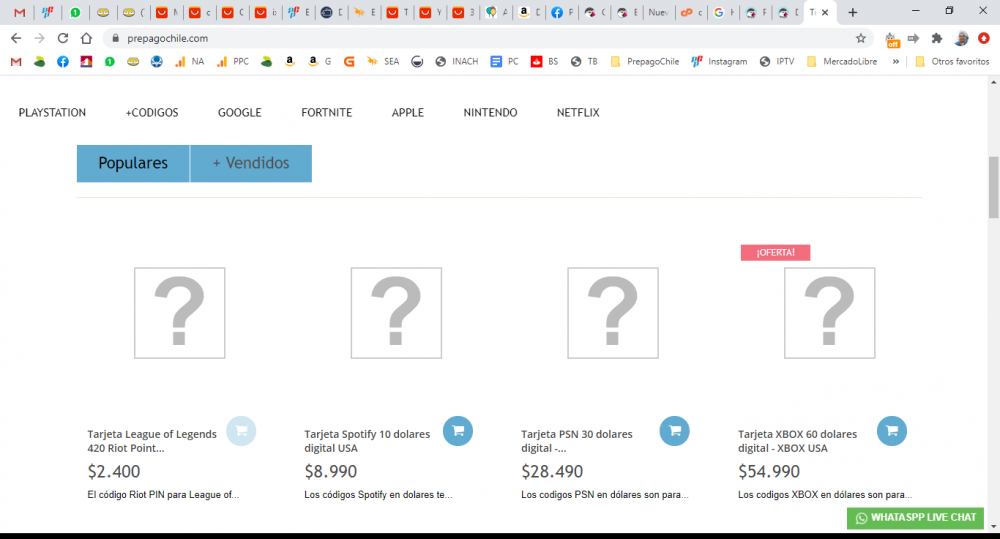1000x539 pixels.
Task: Expand the MercadoLibre bookmarks folder
Action: pos(842,62)
